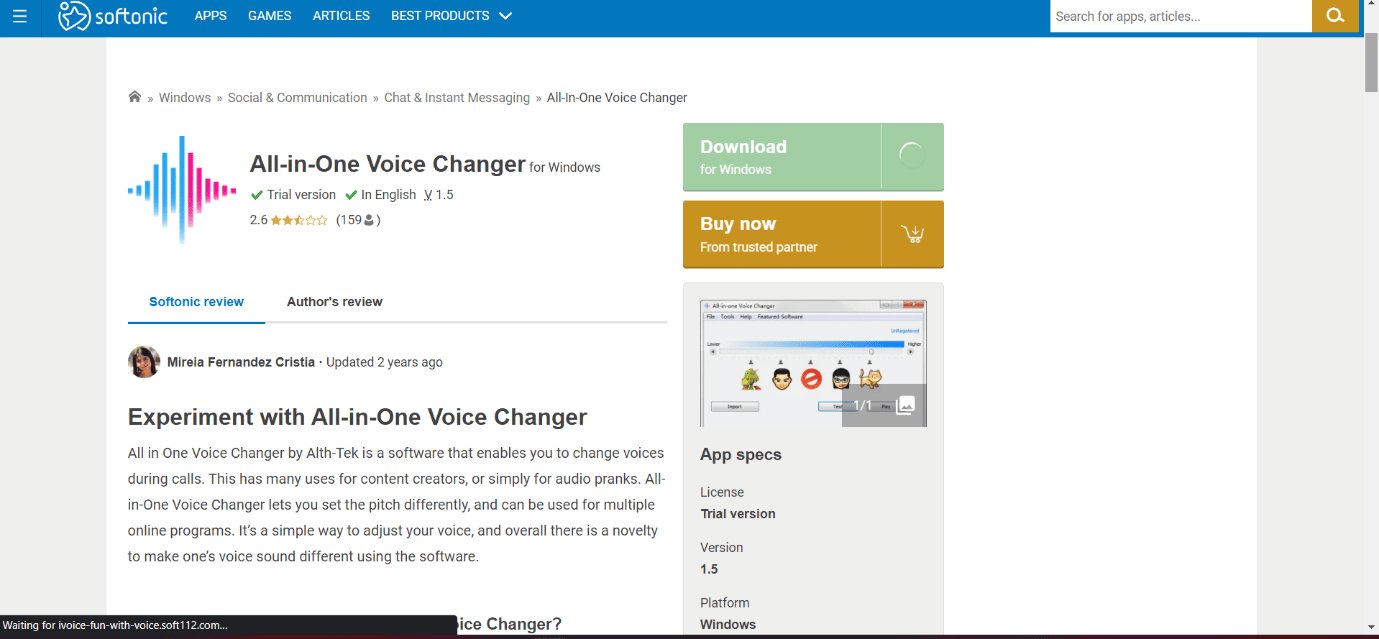Open the app screenshot thumbnail

813,363
